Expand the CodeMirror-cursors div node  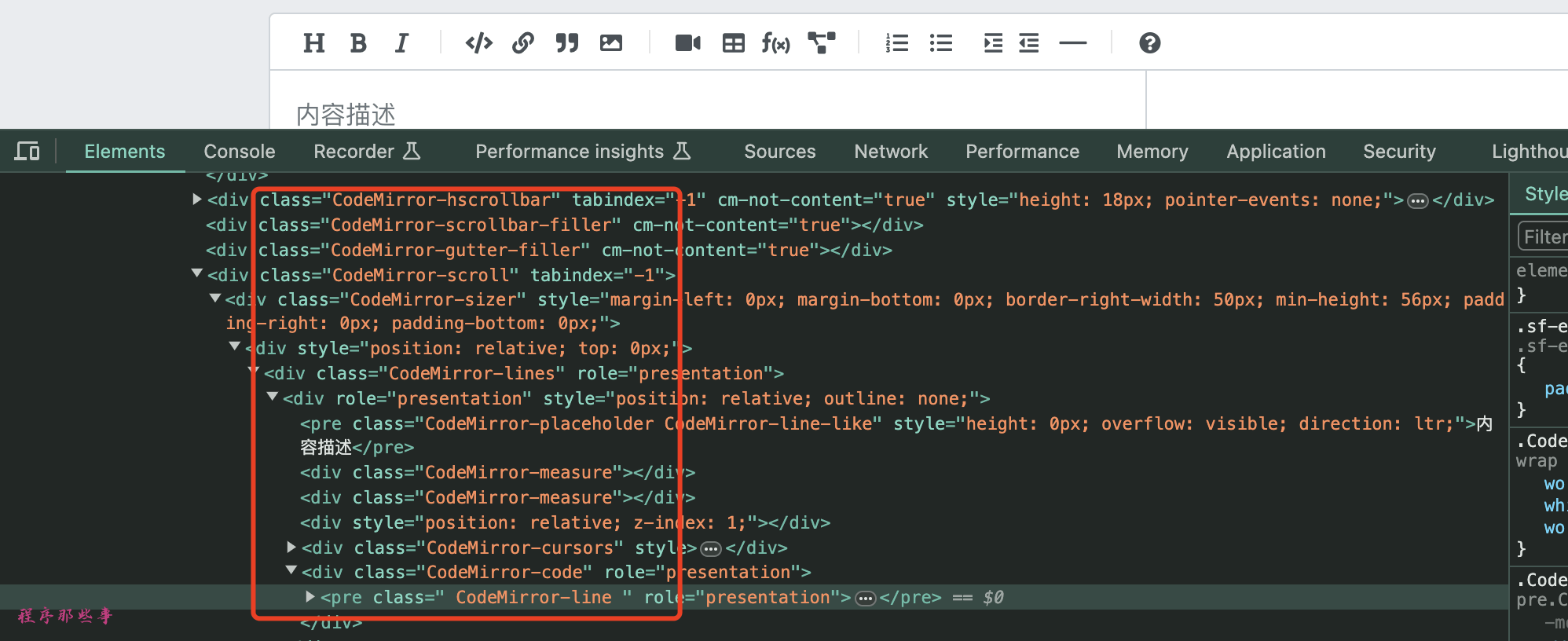coord(291,547)
